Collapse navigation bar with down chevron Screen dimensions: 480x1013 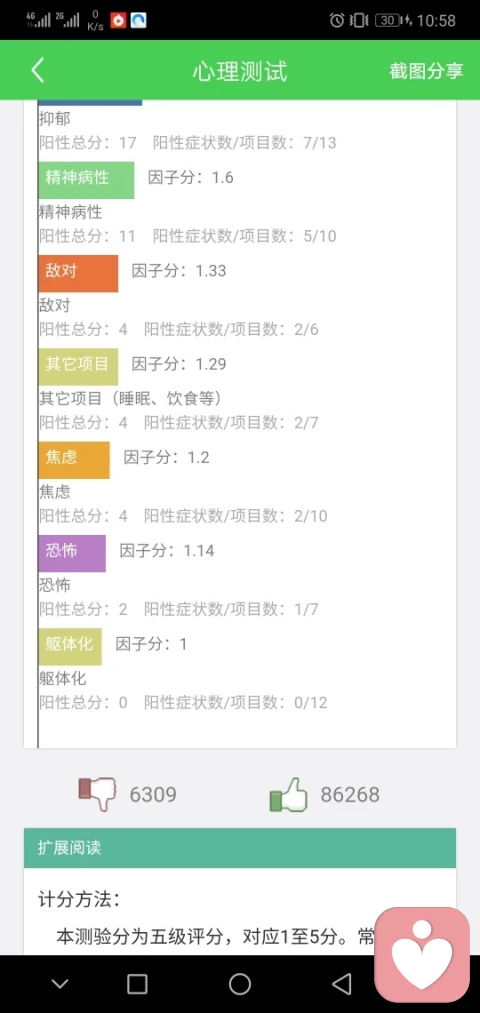click(60, 984)
